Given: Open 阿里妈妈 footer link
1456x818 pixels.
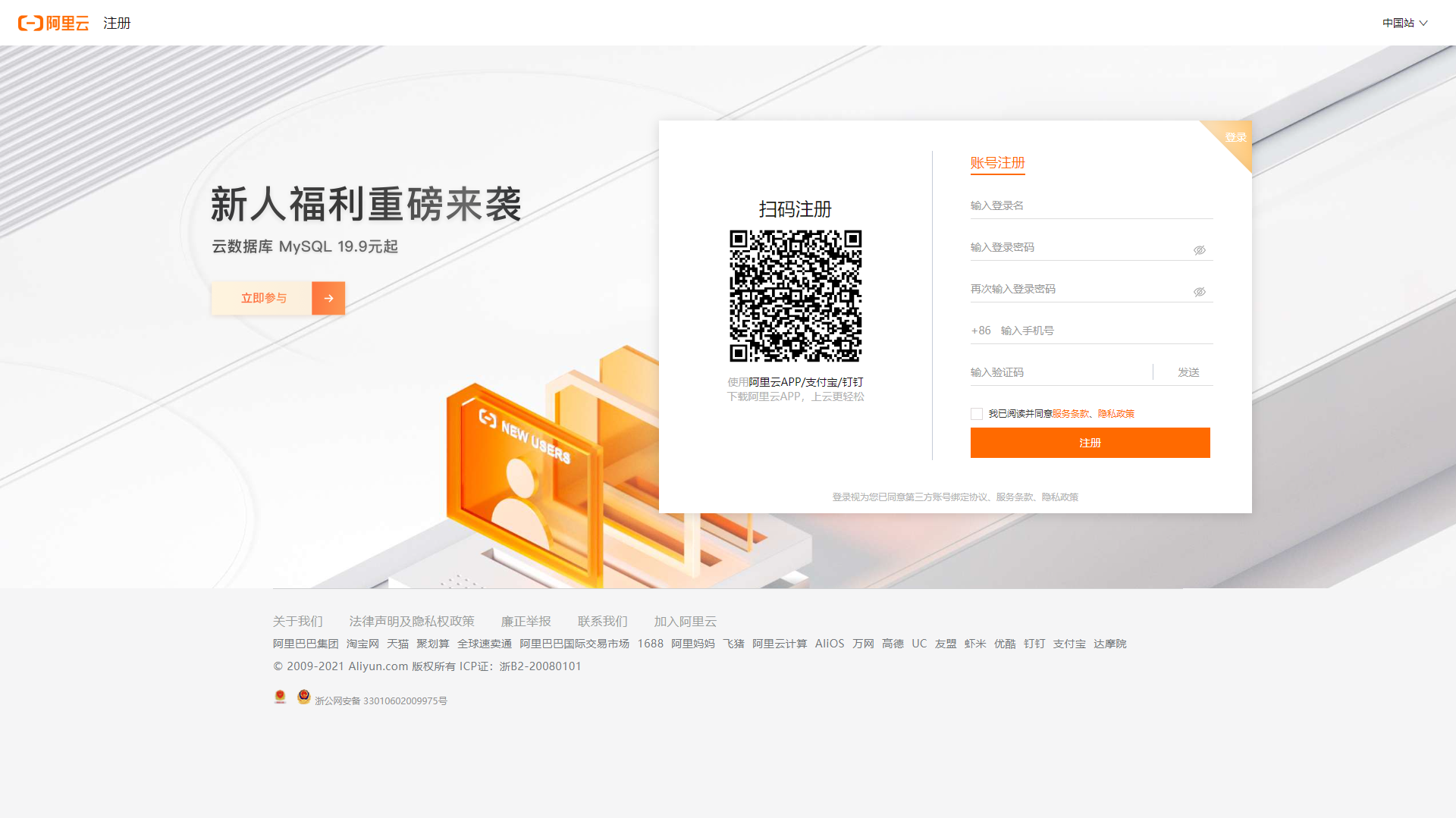Looking at the screenshot, I should [693, 644].
